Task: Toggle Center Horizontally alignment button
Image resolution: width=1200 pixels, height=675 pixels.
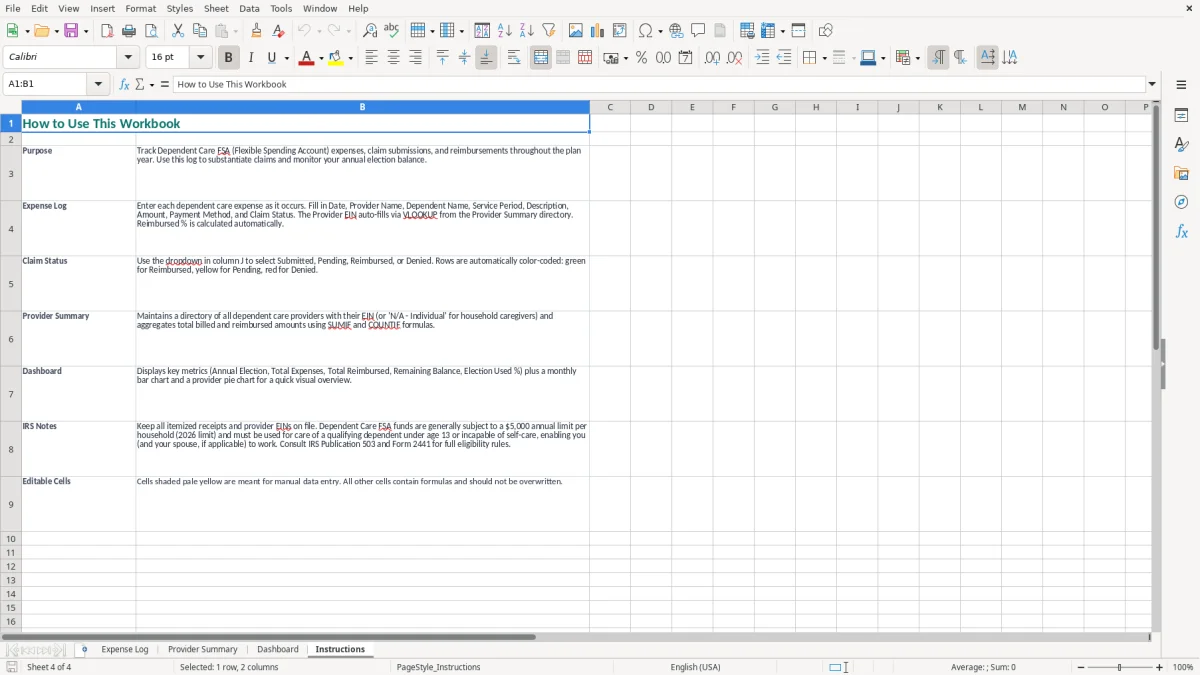Action: tap(393, 58)
